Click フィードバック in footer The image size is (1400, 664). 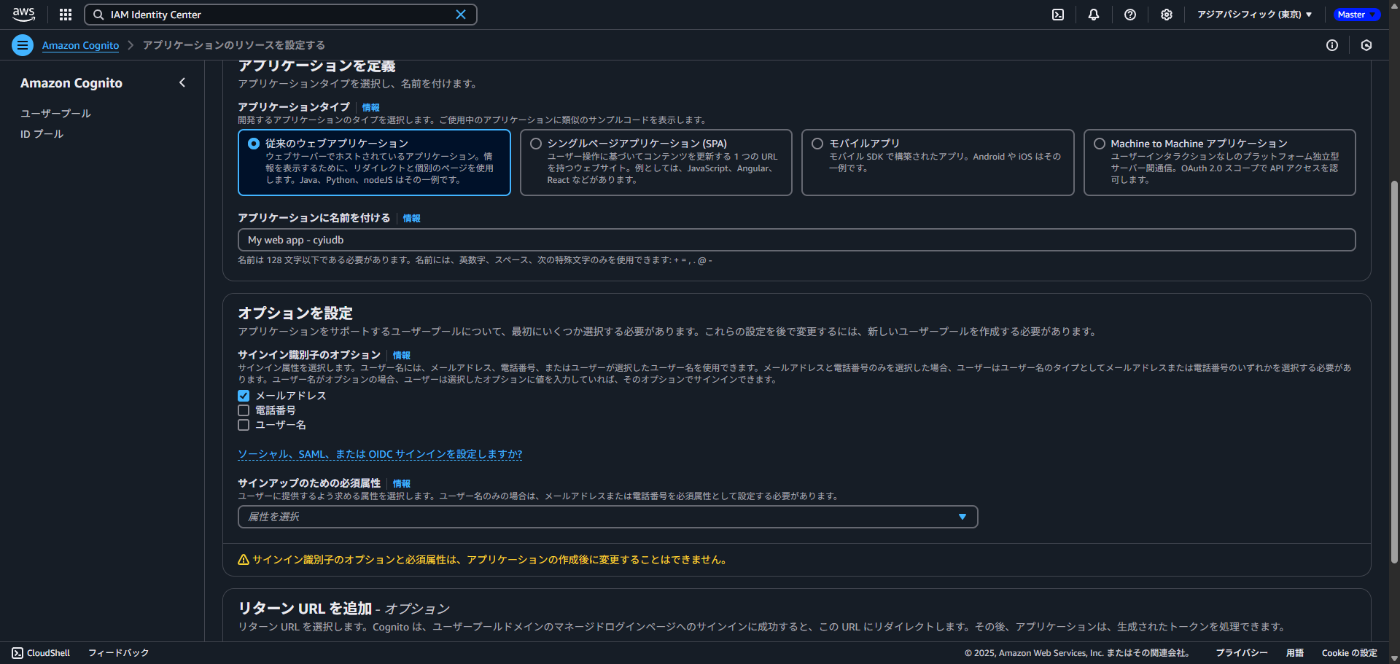click(118, 653)
